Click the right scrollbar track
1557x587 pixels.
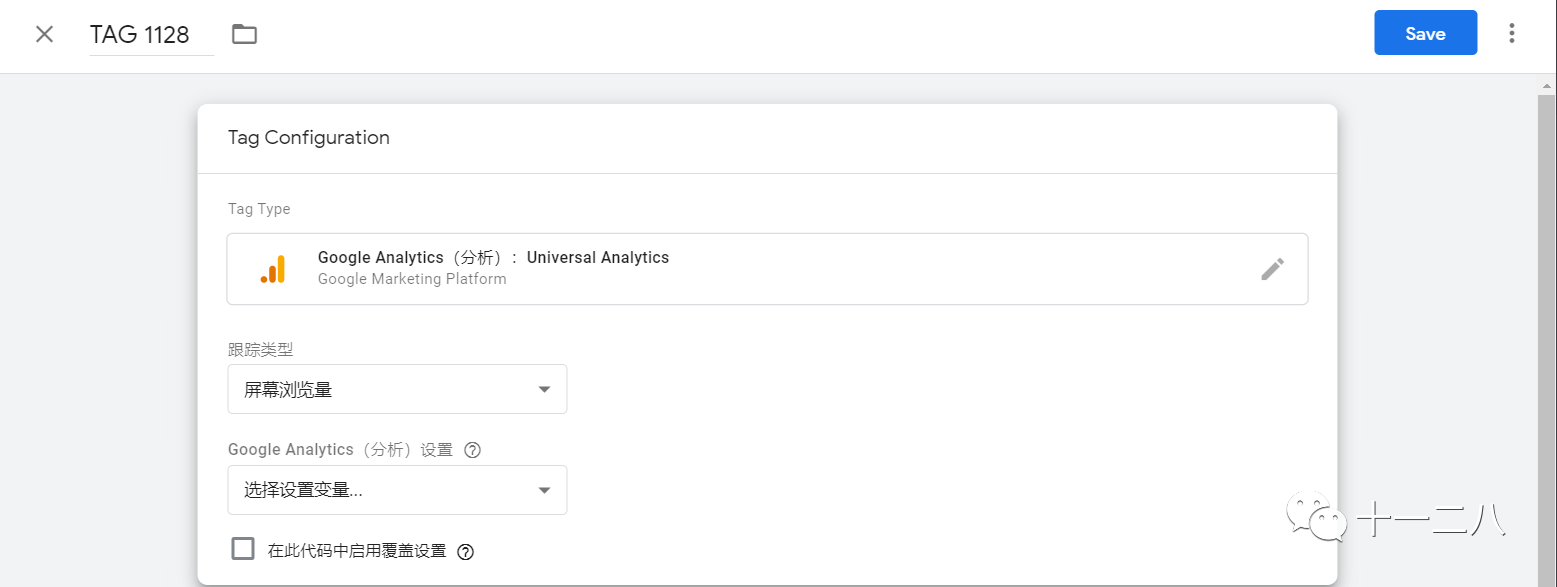pyautogui.click(x=1547, y=350)
